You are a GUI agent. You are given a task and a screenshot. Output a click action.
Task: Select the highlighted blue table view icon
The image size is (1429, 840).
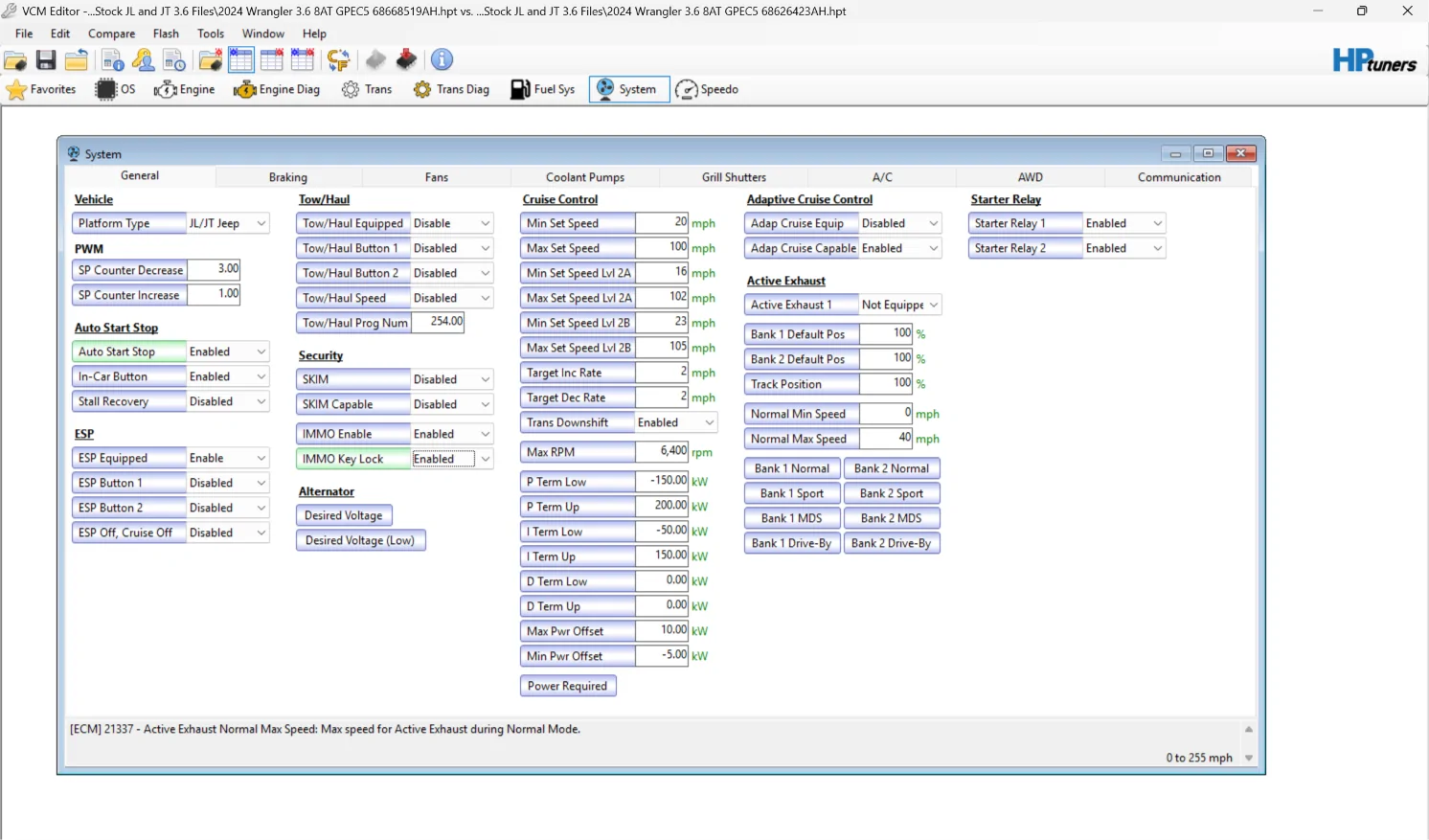(241, 60)
